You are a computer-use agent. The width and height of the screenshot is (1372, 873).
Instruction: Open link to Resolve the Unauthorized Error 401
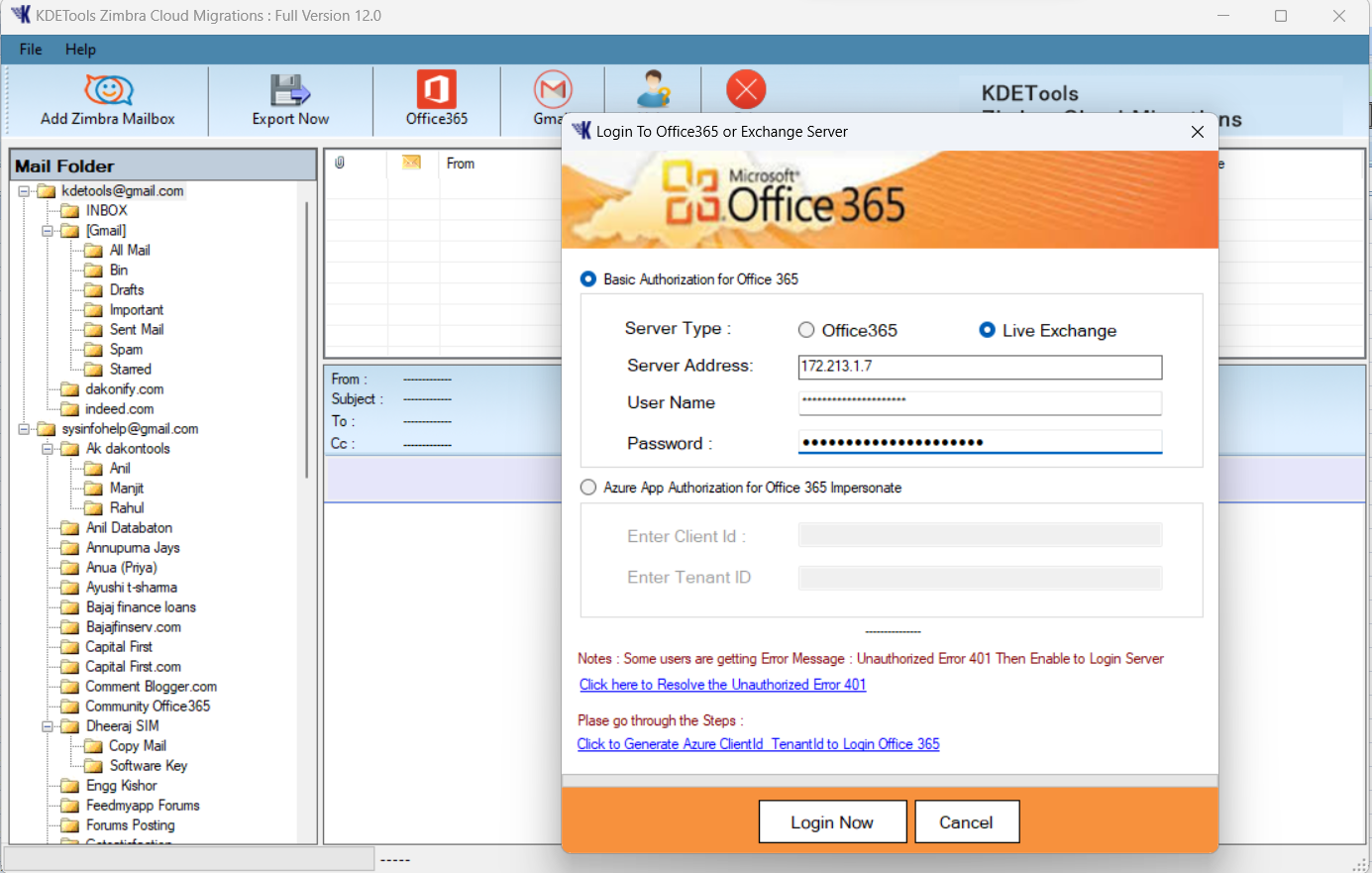point(722,685)
